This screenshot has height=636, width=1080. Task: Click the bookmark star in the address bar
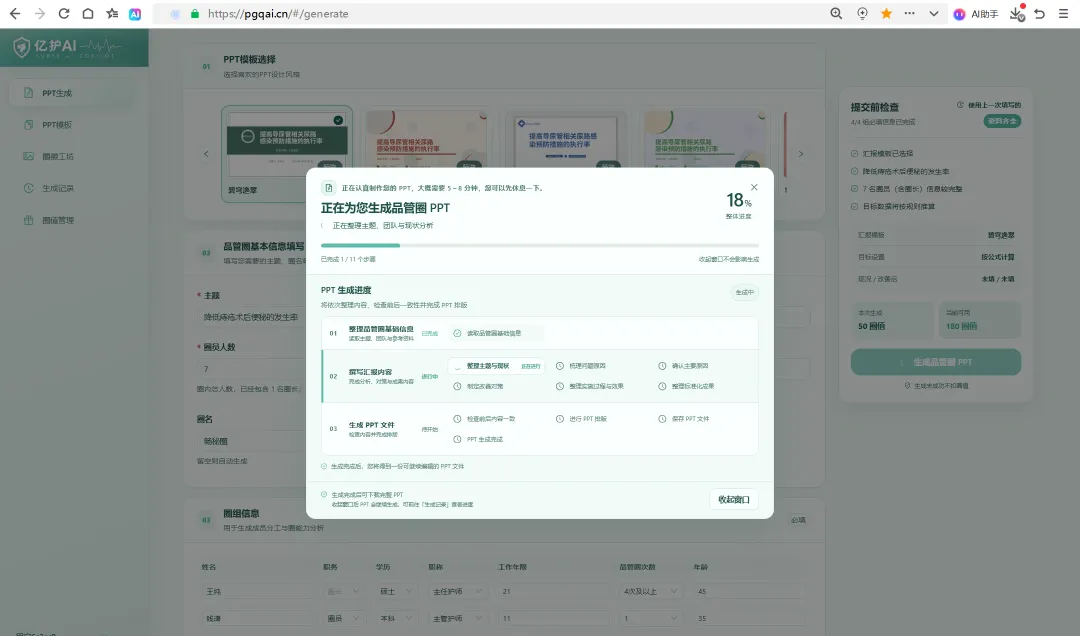(x=886, y=14)
